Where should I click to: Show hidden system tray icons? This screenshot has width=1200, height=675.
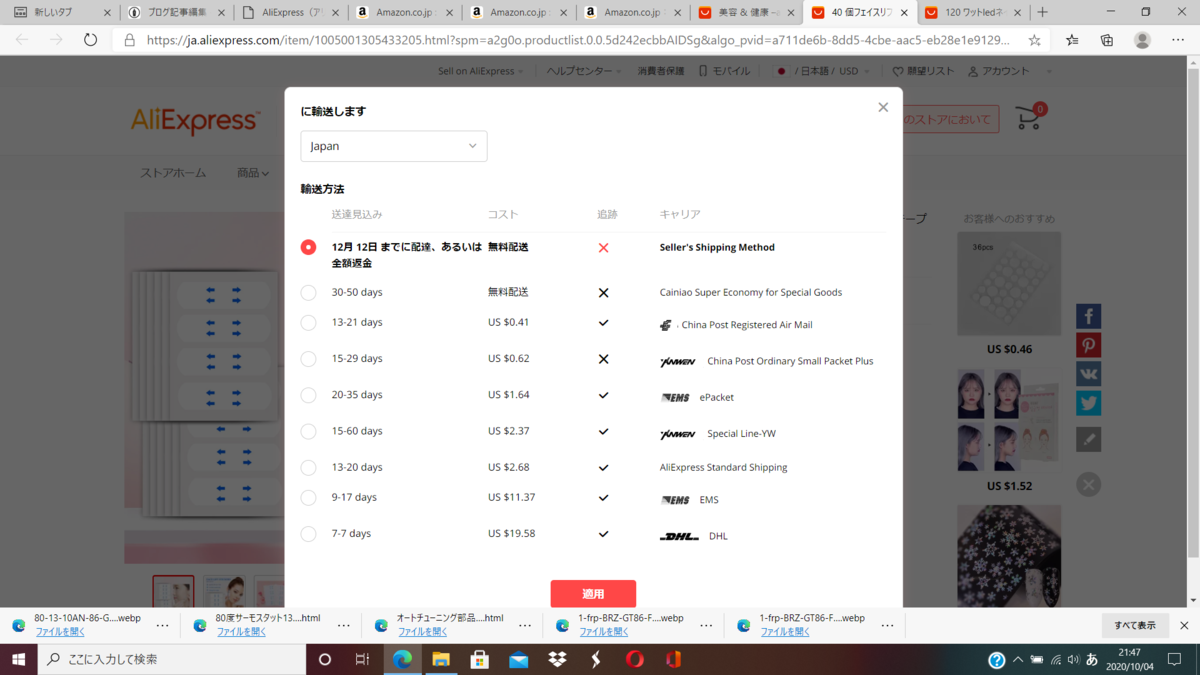point(1018,660)
